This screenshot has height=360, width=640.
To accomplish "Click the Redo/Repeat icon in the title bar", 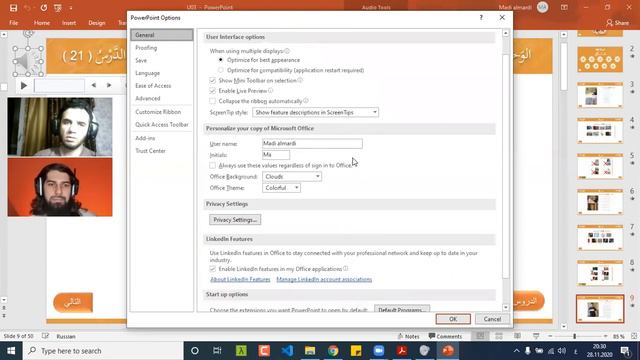I will point(43,8).
